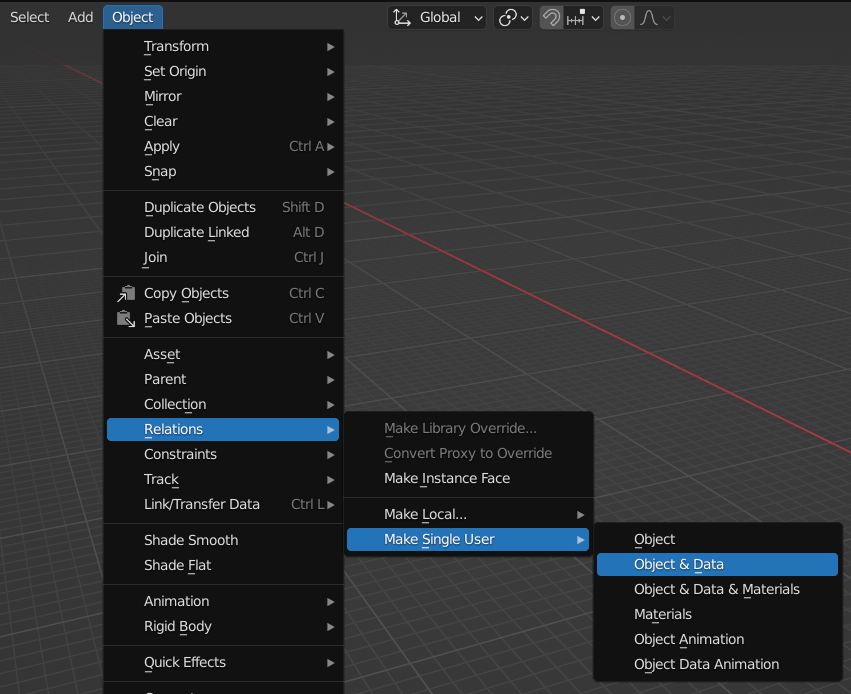Click the pivot point icon in the header
The image size is (851, 694).
(507, 17)
